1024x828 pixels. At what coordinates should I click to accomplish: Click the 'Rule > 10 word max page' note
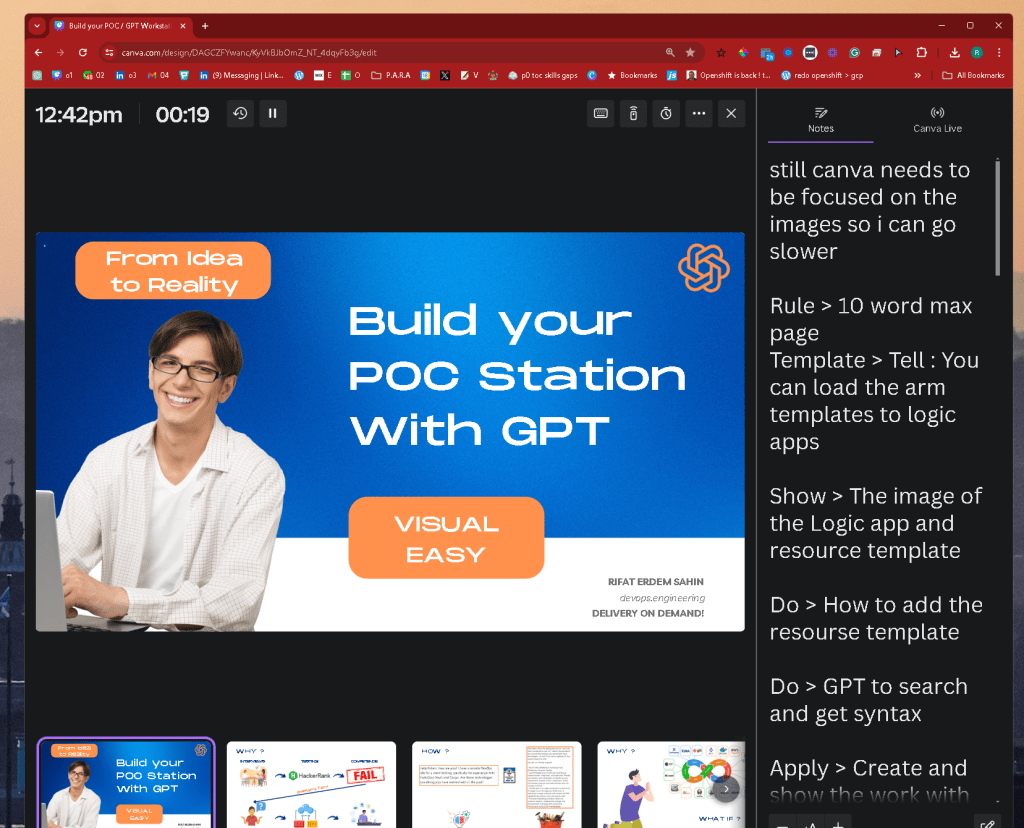pos(871,319)
